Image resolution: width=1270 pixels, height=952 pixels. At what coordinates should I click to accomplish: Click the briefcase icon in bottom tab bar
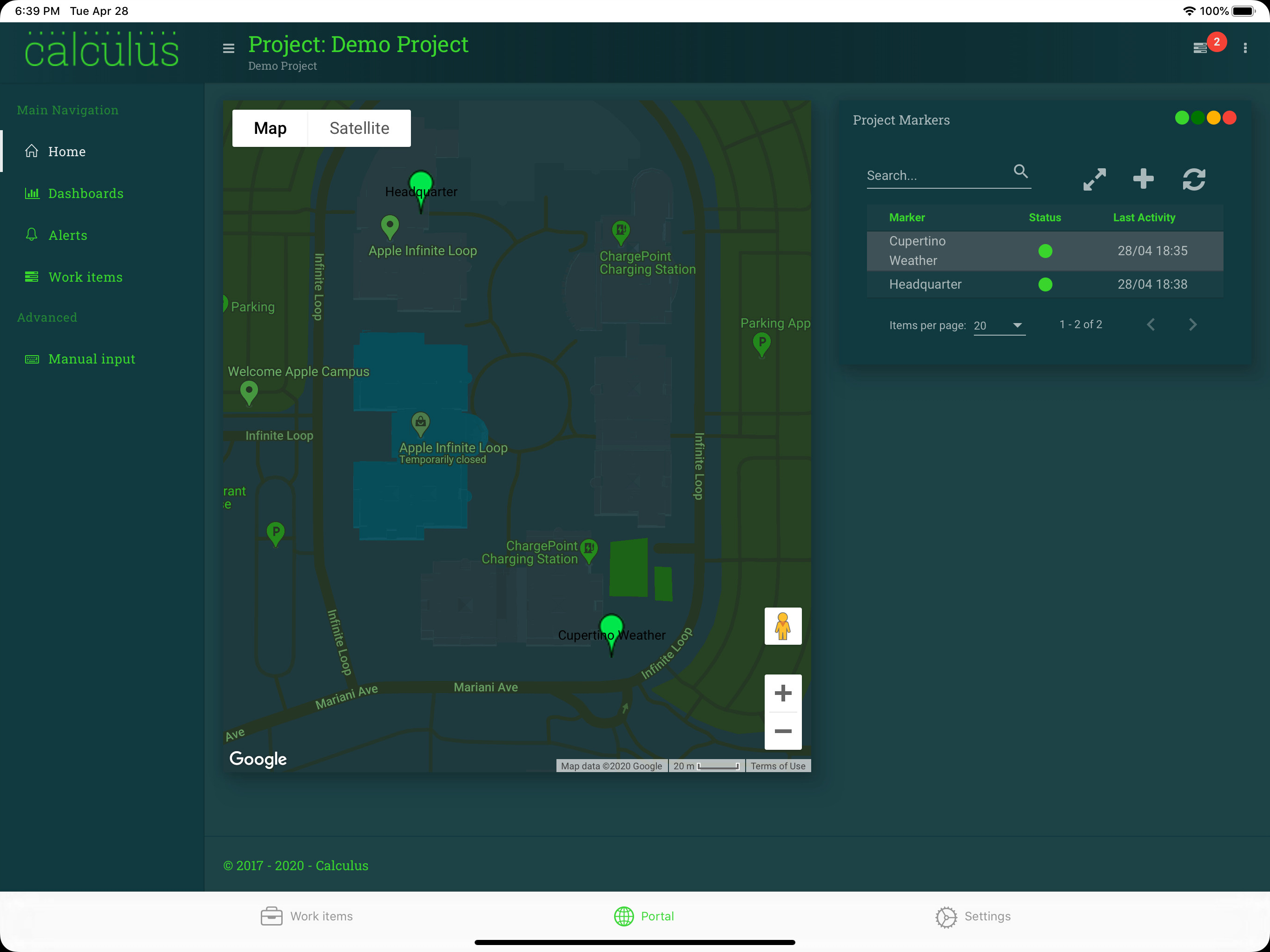271,916
